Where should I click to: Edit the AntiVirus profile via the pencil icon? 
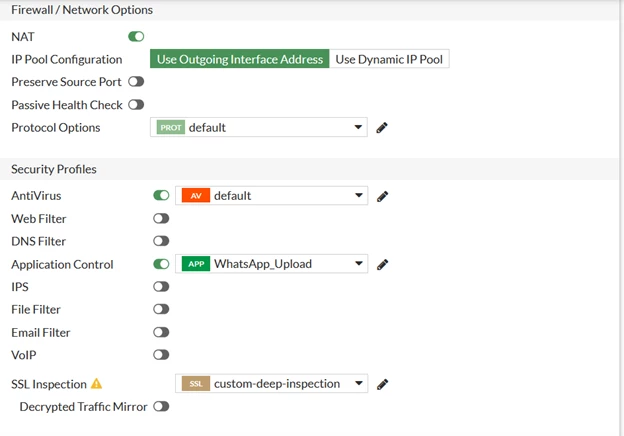[x=382, y=196]
